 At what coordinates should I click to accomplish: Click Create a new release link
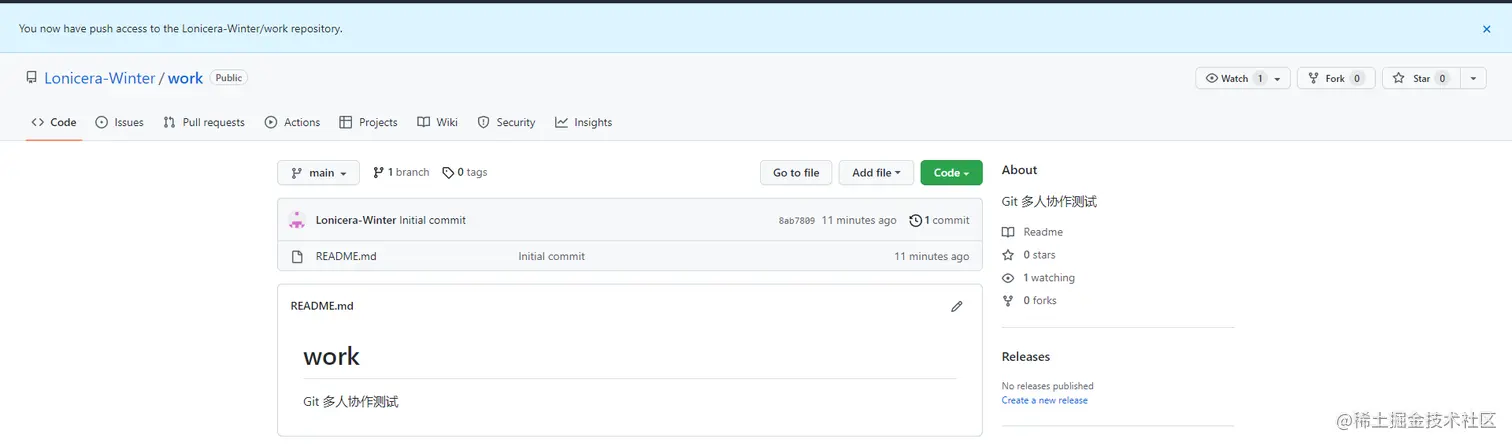click(x=1044, y=400)
